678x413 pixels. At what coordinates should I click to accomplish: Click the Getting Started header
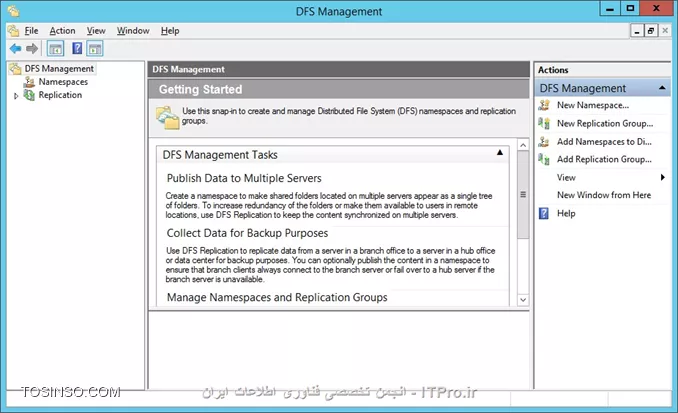[x=200, y=90]
